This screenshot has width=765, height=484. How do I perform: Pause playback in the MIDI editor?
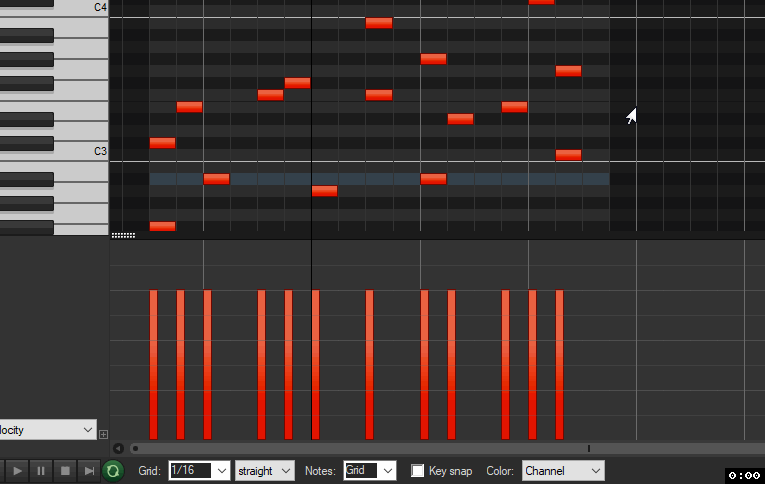coord(41,471)
